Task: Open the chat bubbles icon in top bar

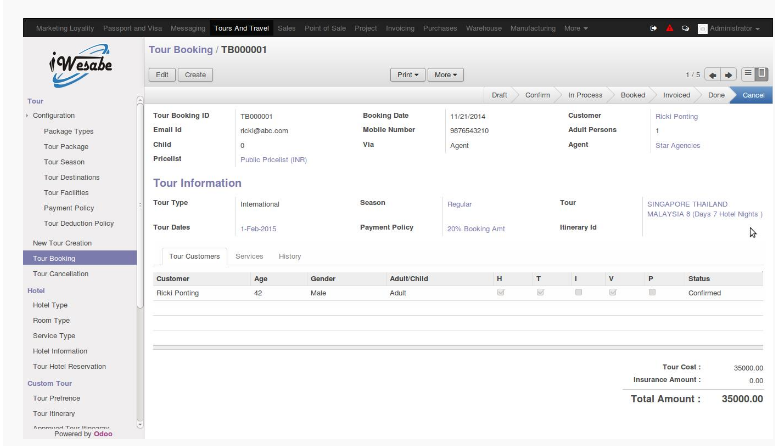Action: click(x=685, y=29)
